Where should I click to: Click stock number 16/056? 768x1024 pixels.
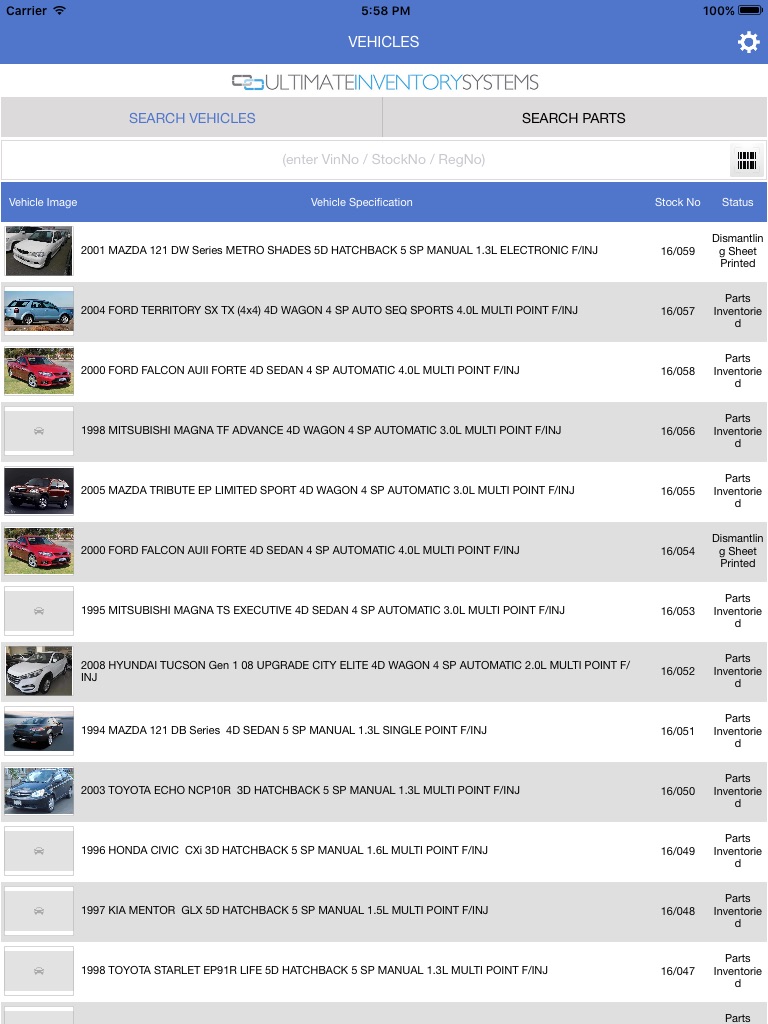[x=678, y=432]
